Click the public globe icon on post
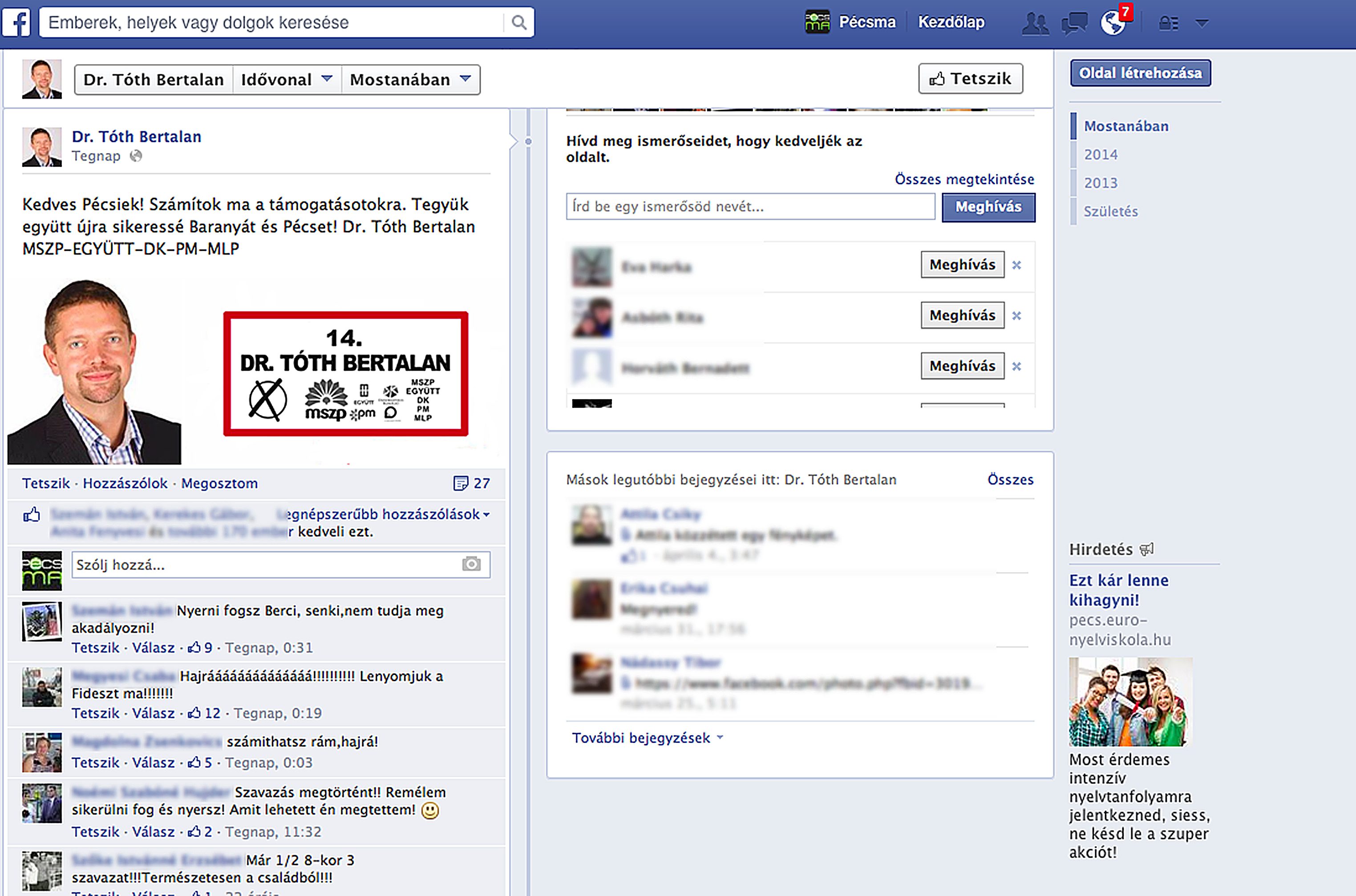The width and height of the screenshot is (1356, 896). 135,156
